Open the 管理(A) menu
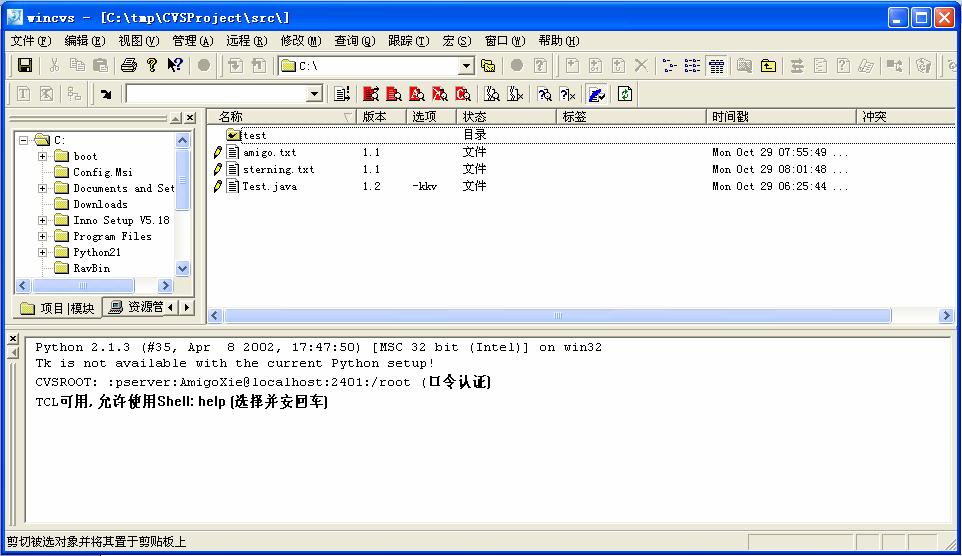 (193, 41)
